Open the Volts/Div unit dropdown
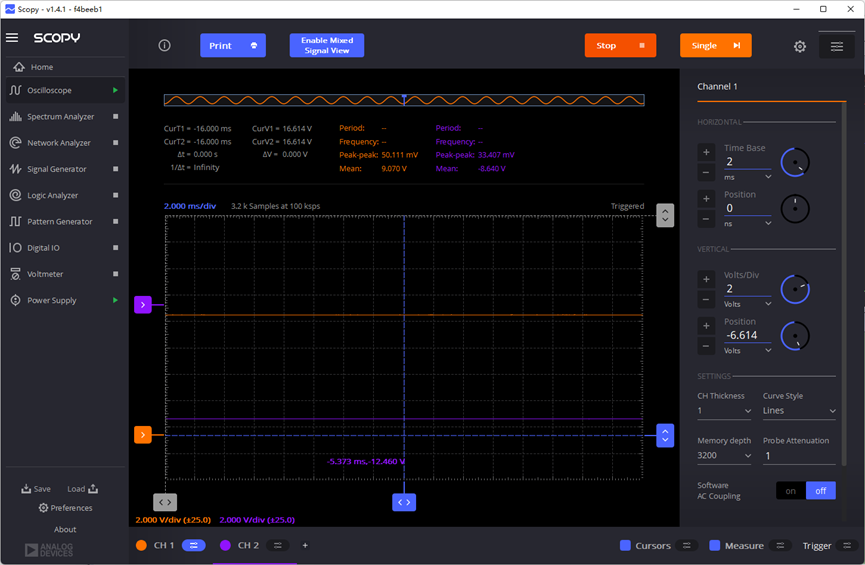 pos(747,304)
